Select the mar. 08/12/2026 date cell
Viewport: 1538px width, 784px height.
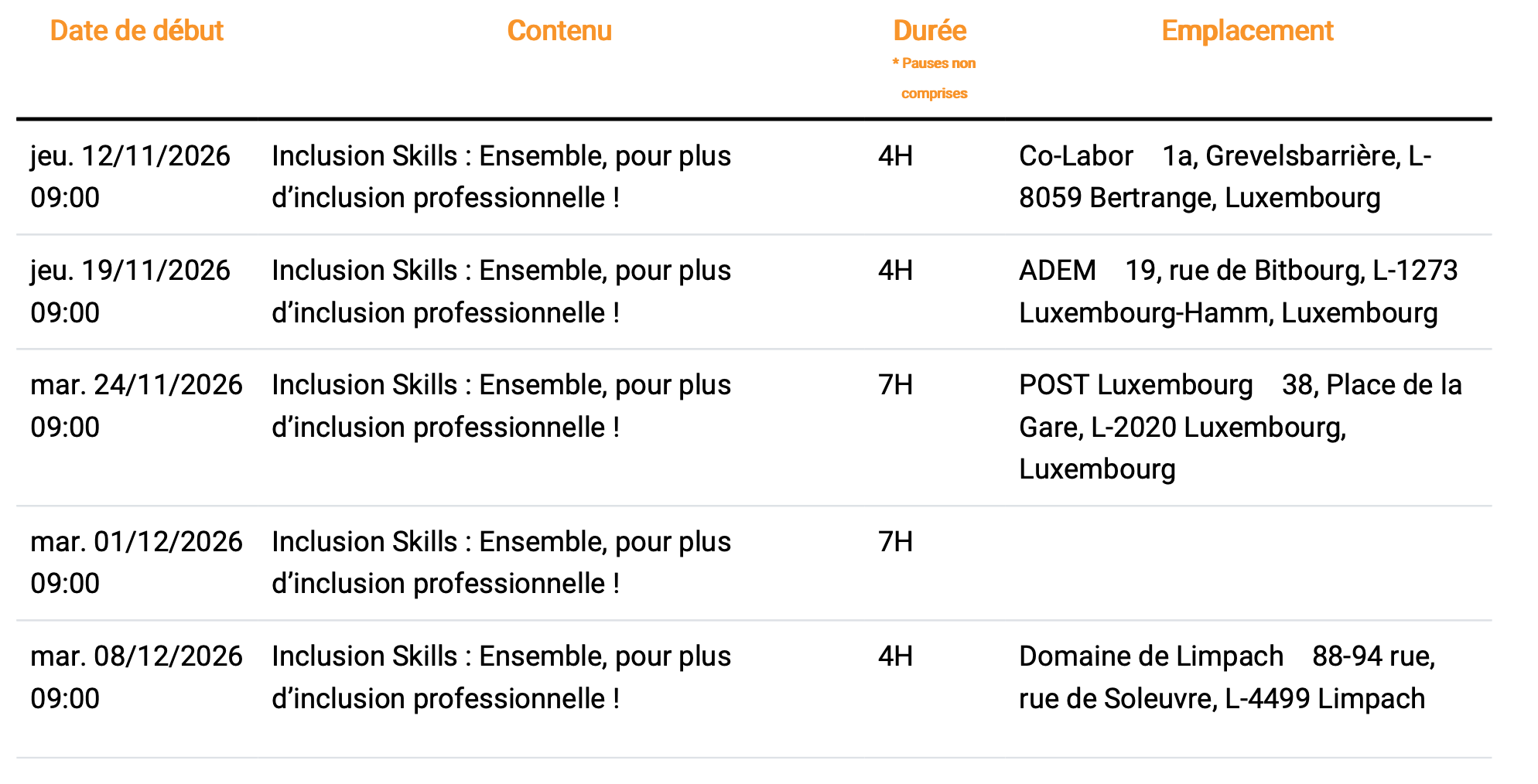click(x=136, y=677)
